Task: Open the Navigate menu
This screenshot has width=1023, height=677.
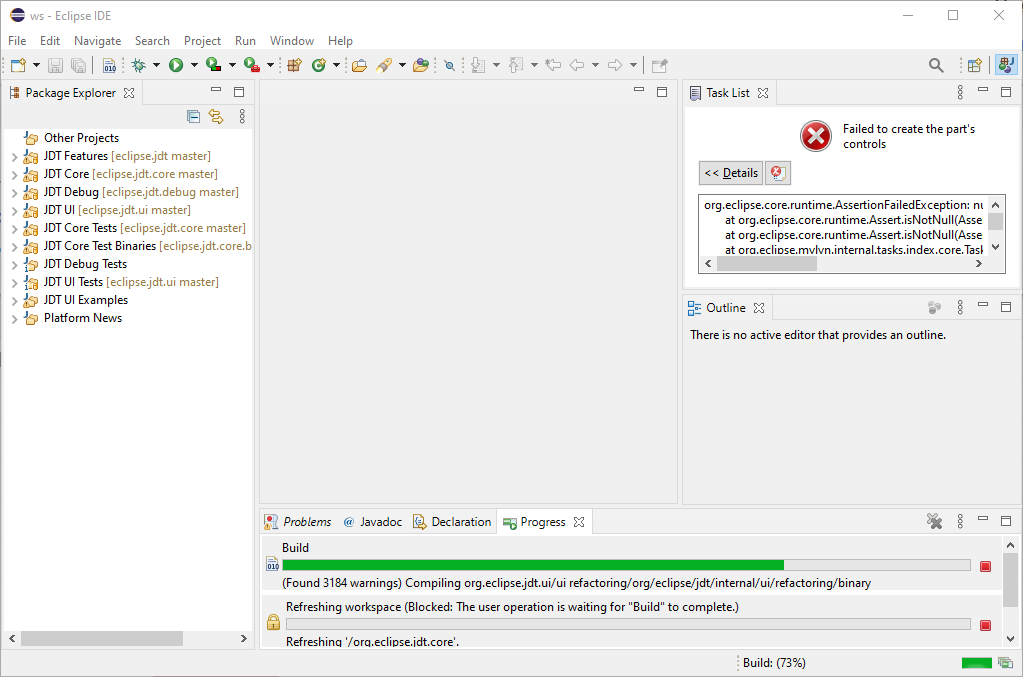Action: coord(97,40)
